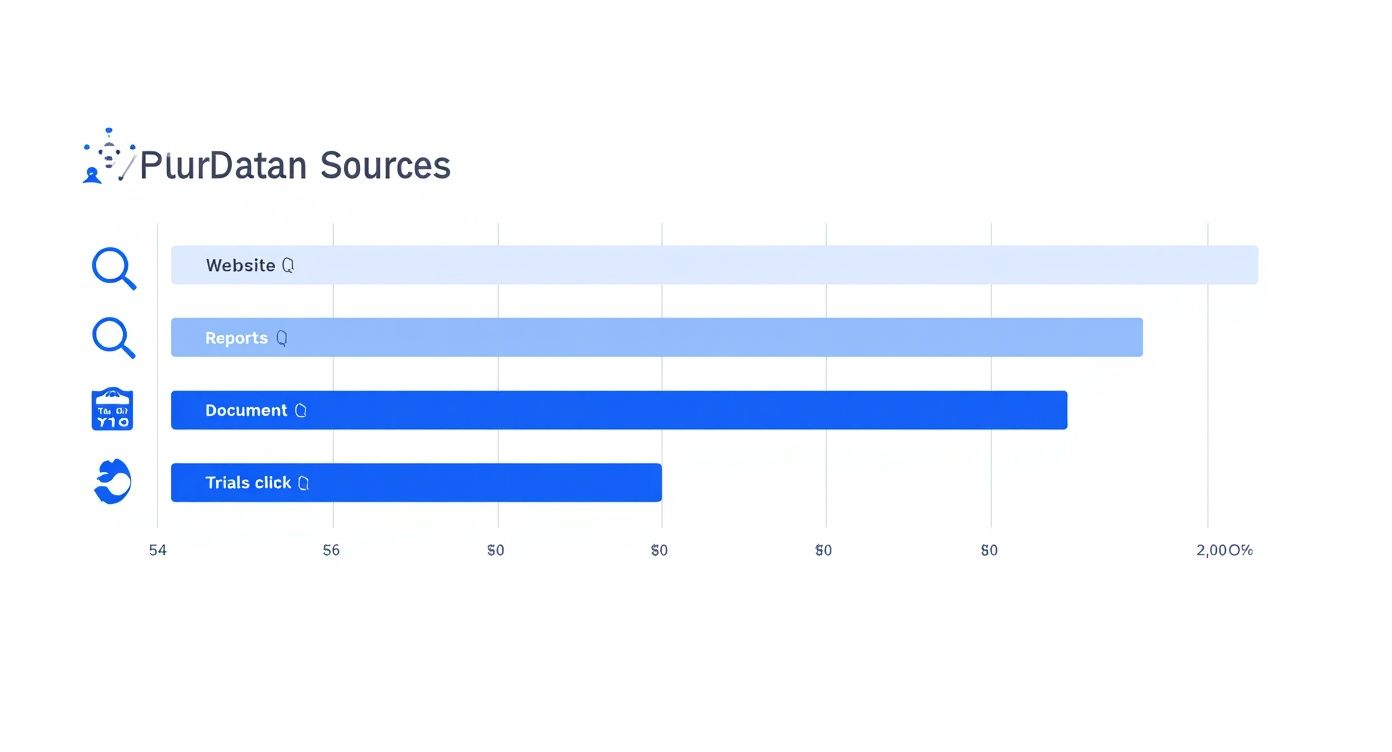The width and height of the screenshot is (1392, 752).
Task: Click the Trials click label text
Action: coord(248,483)
